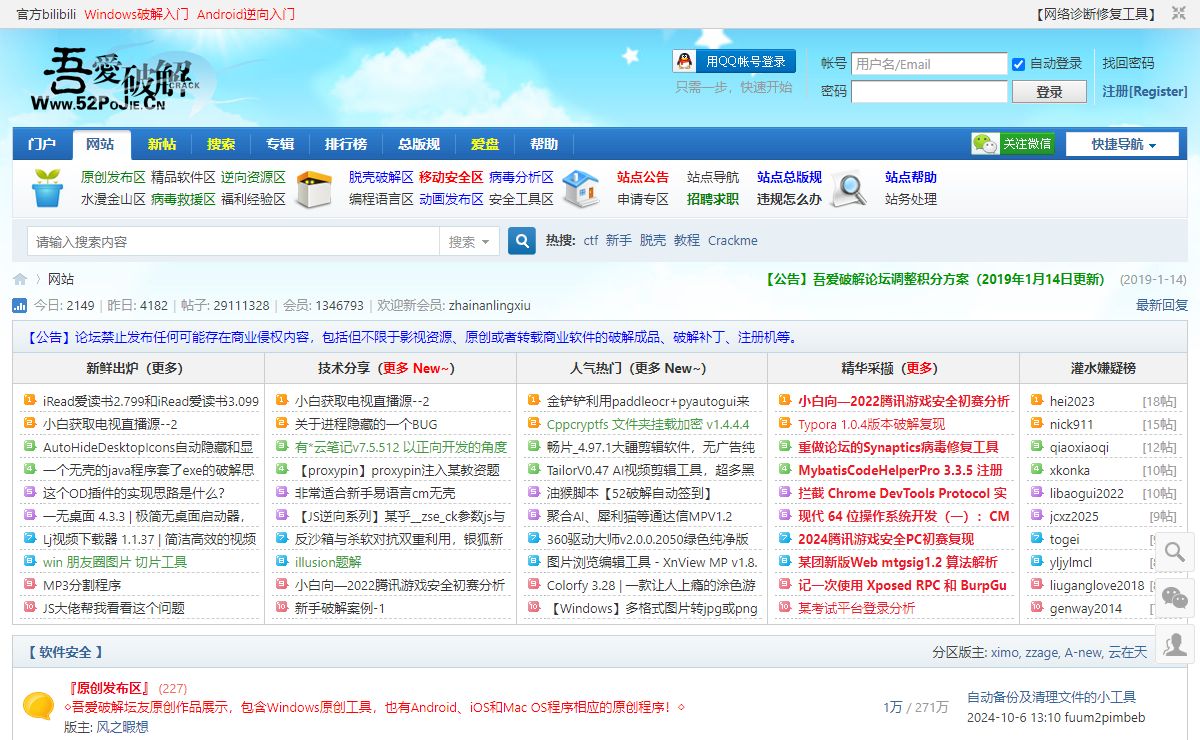Click thread icon beside 关于进程隐藏的一个BUG
1200x740 pixels.
[x=281, y=424]
